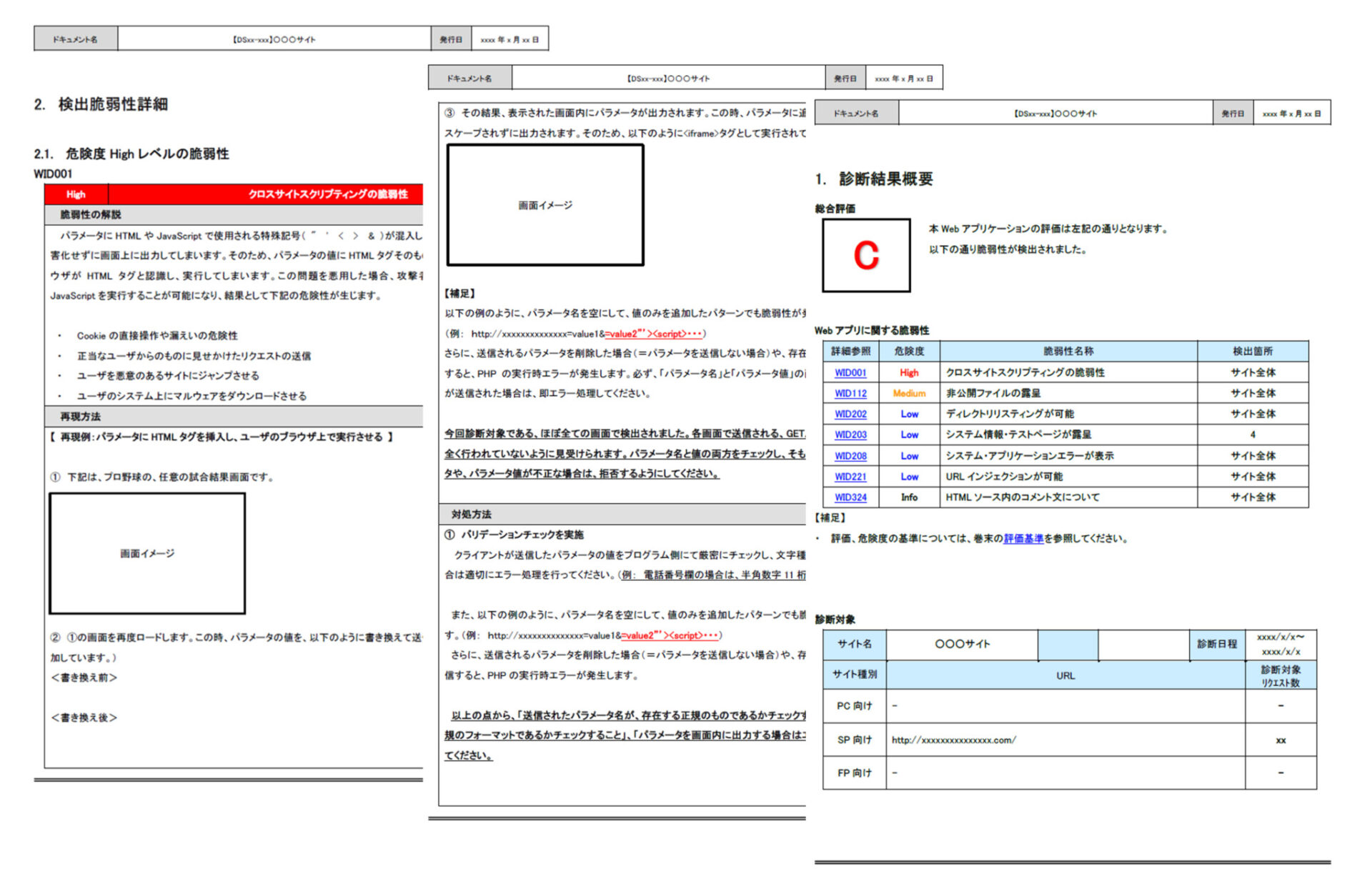Click the HTML ソース内のコメント文について row name
The height and width of the screenshot is (889, 1372).
(x=1023, y=497)
